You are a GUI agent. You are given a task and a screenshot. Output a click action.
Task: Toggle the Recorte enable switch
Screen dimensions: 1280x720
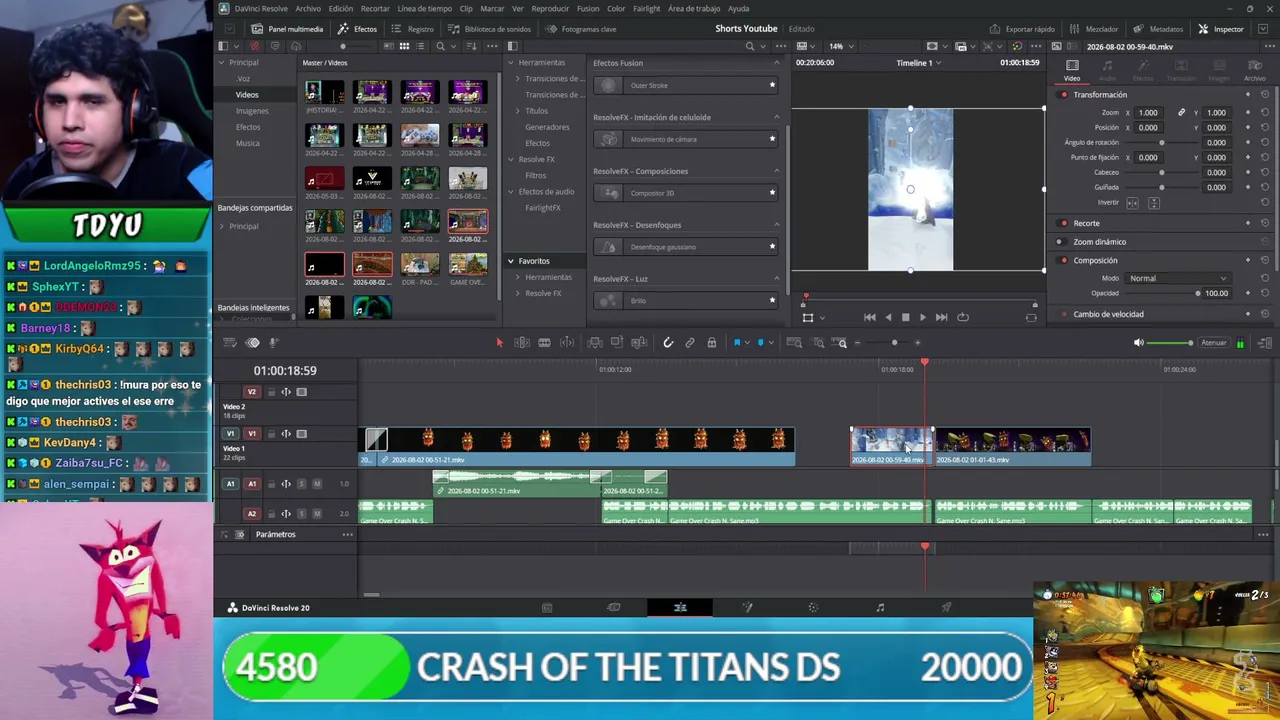point(1063,224)
